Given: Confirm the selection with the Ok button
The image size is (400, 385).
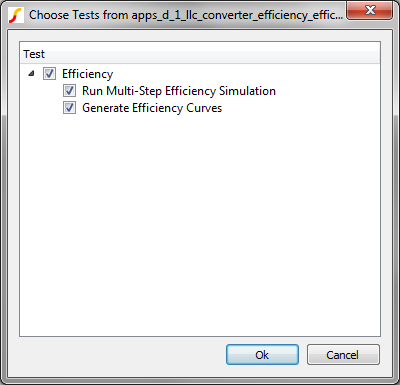Looking at the screenshot, I should click(x=262, y=355).
